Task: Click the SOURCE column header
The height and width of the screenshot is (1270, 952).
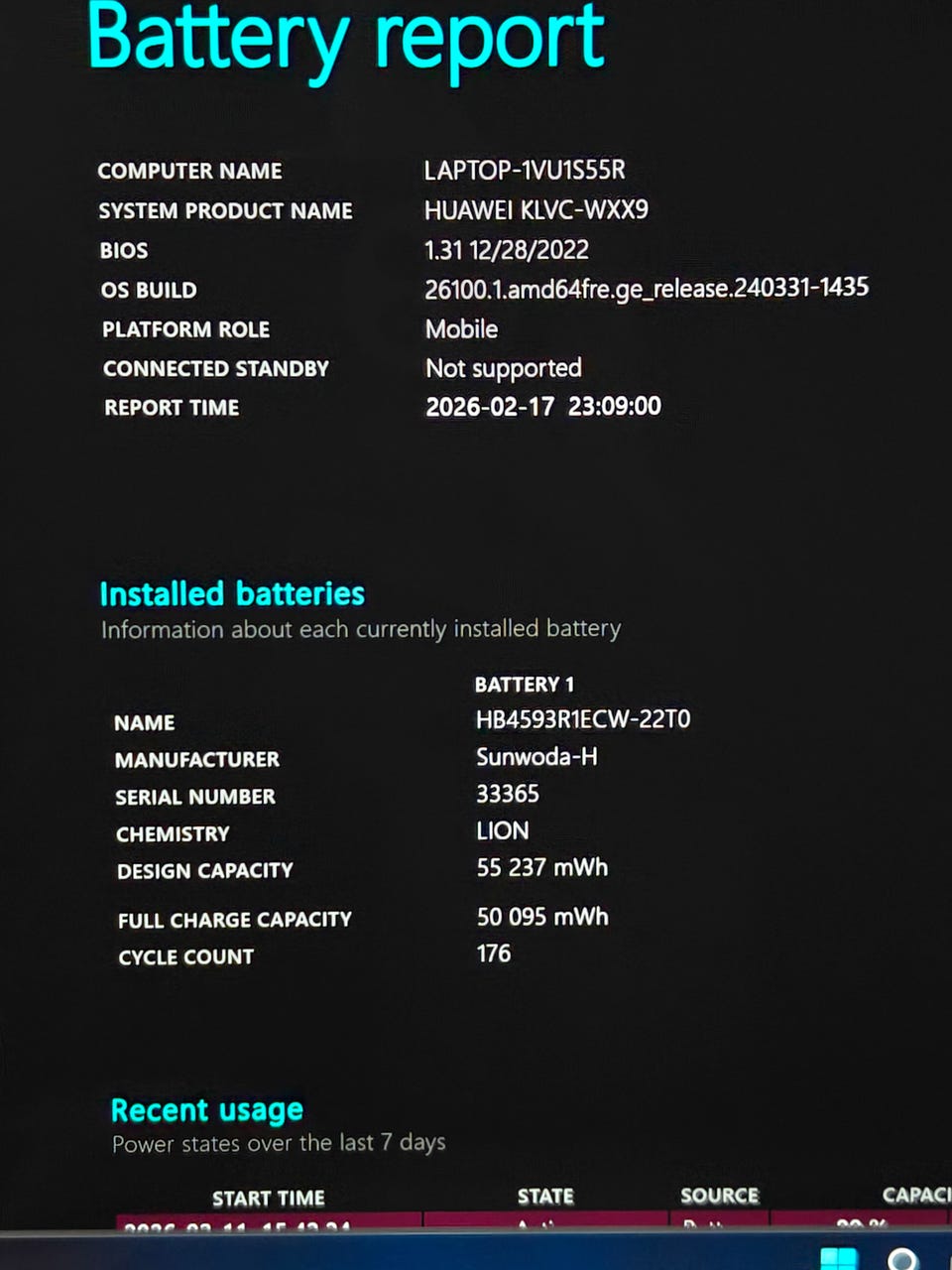Action: tap(719, 1196)
